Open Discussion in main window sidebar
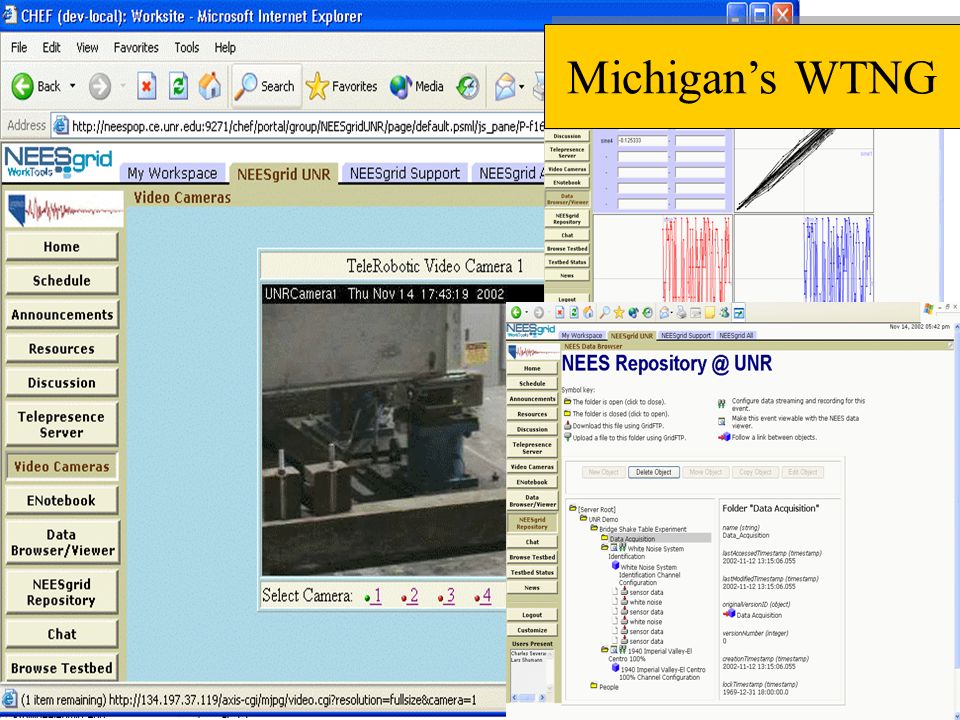Image resolution: width=960 pixels, height=720 pixels. tap(62, 383)
